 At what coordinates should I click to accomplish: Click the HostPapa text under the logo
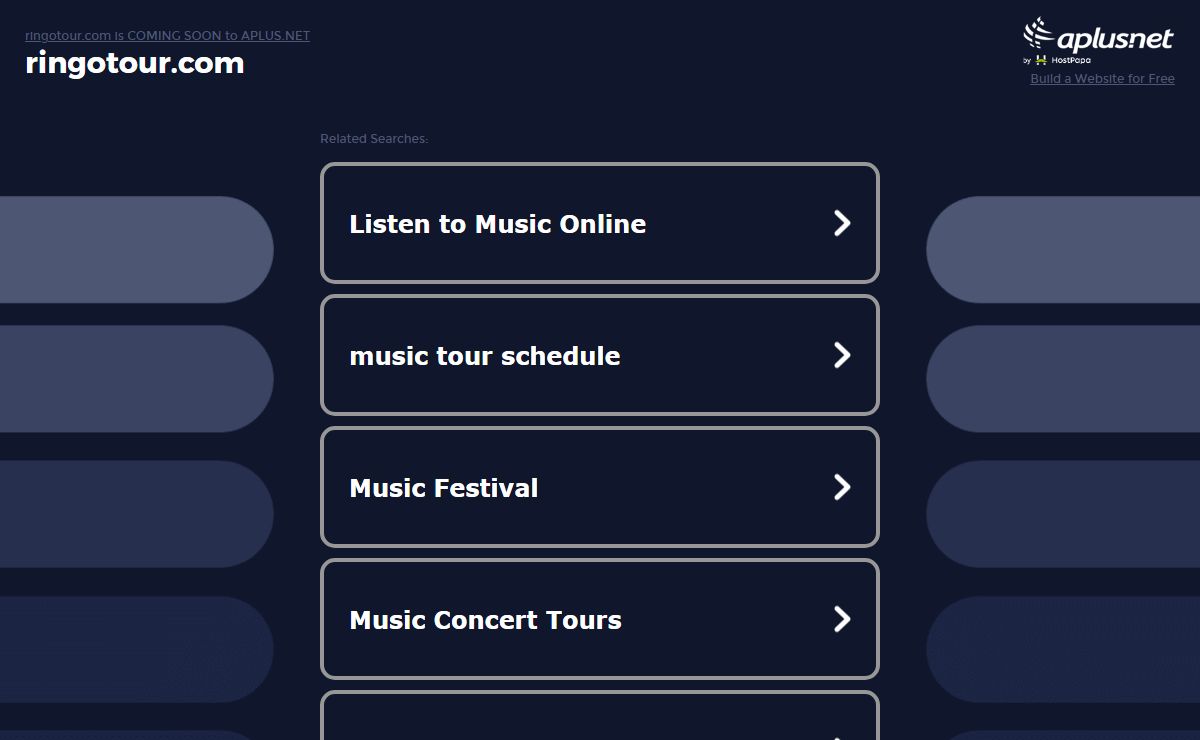[1071, 60]
